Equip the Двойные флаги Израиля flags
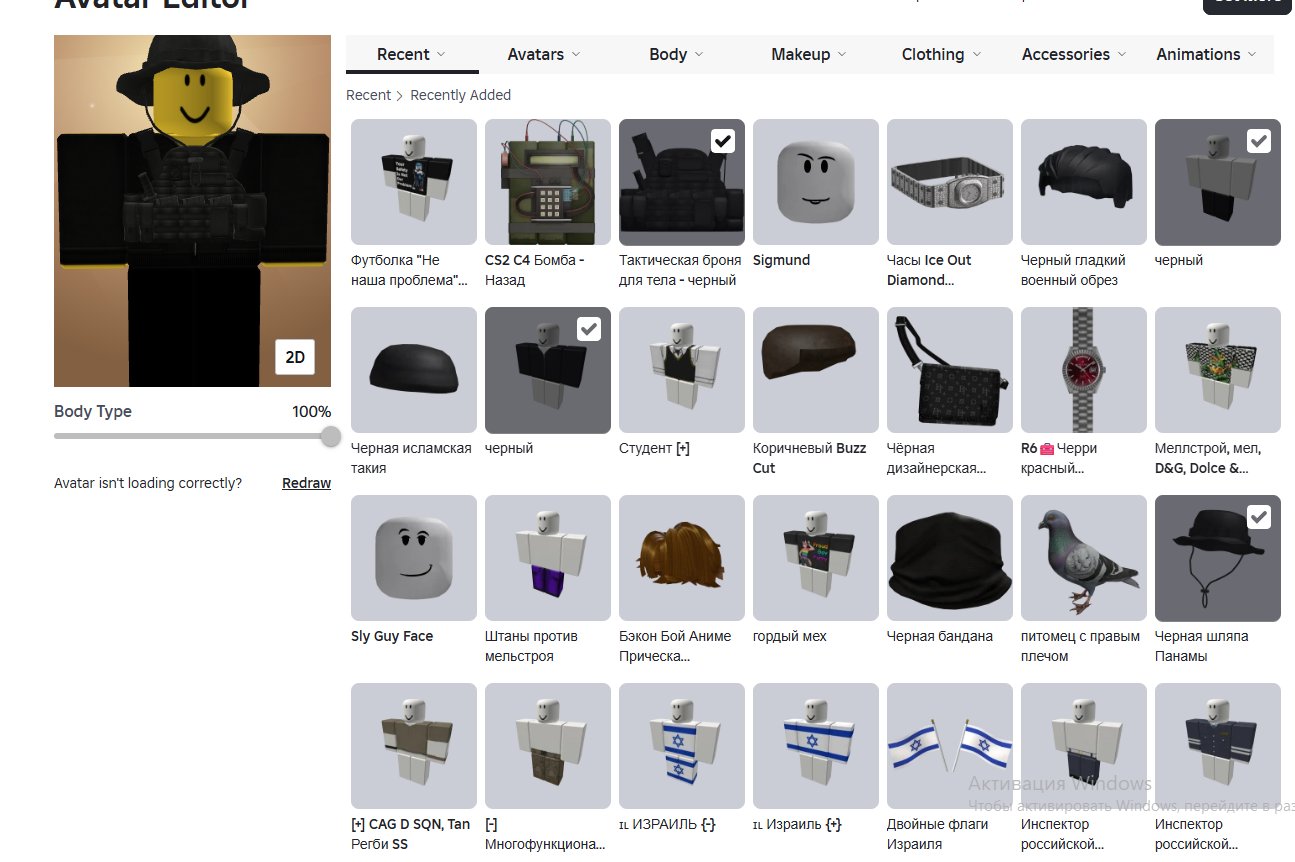Viewport: 1295px width, 862px height. click(x=949, y=746)
